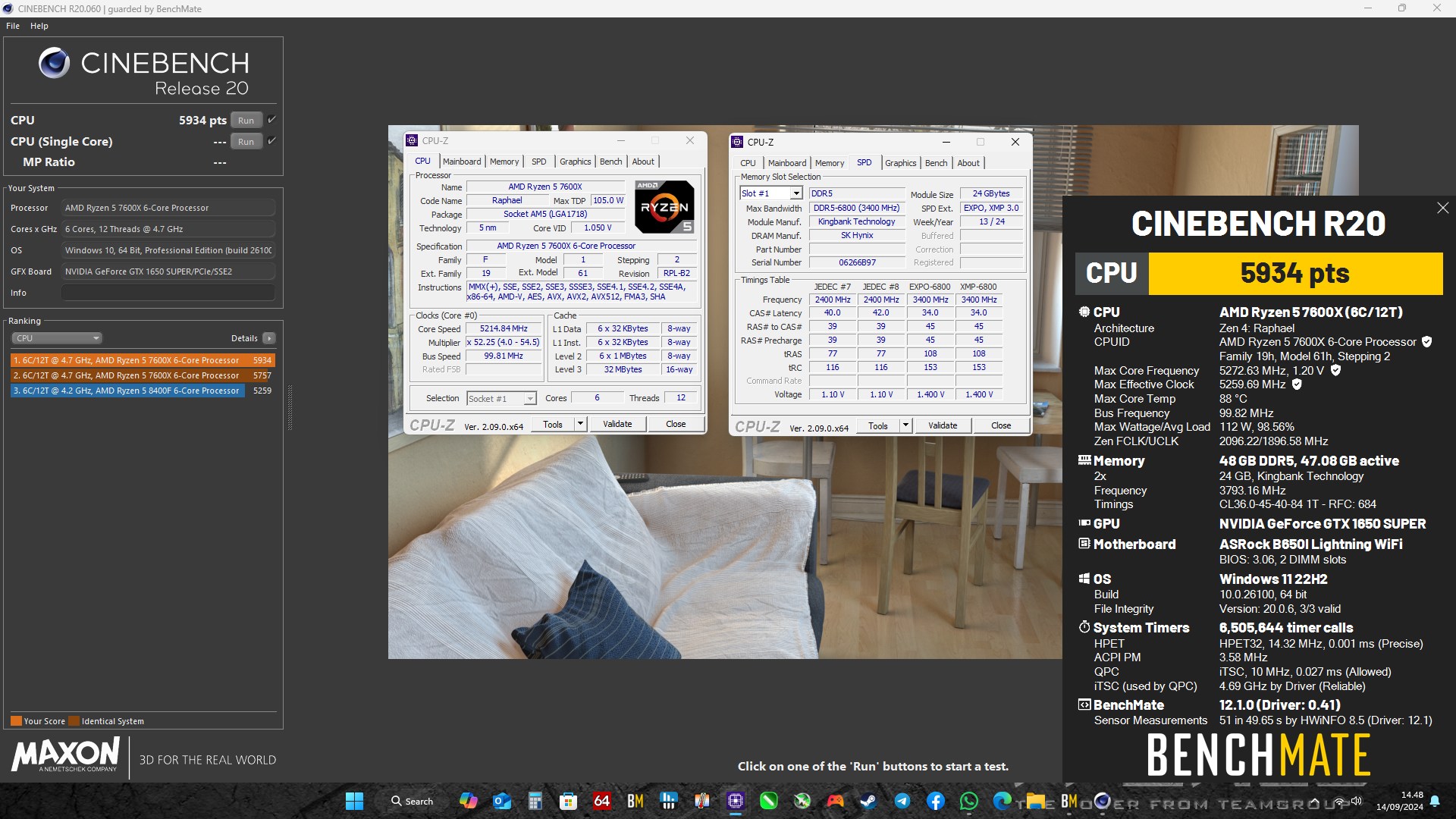Select ranking row with score 5757

point(143,375)
